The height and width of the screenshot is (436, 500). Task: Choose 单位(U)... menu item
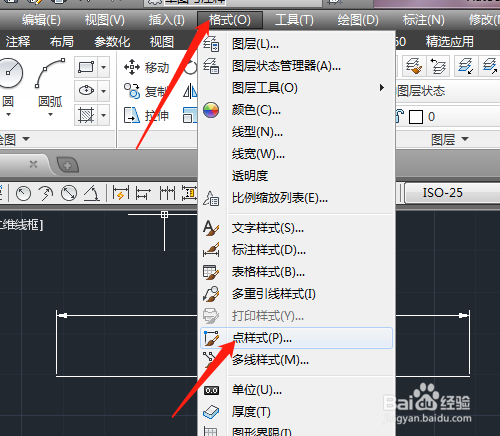click(x=296, y=390)
